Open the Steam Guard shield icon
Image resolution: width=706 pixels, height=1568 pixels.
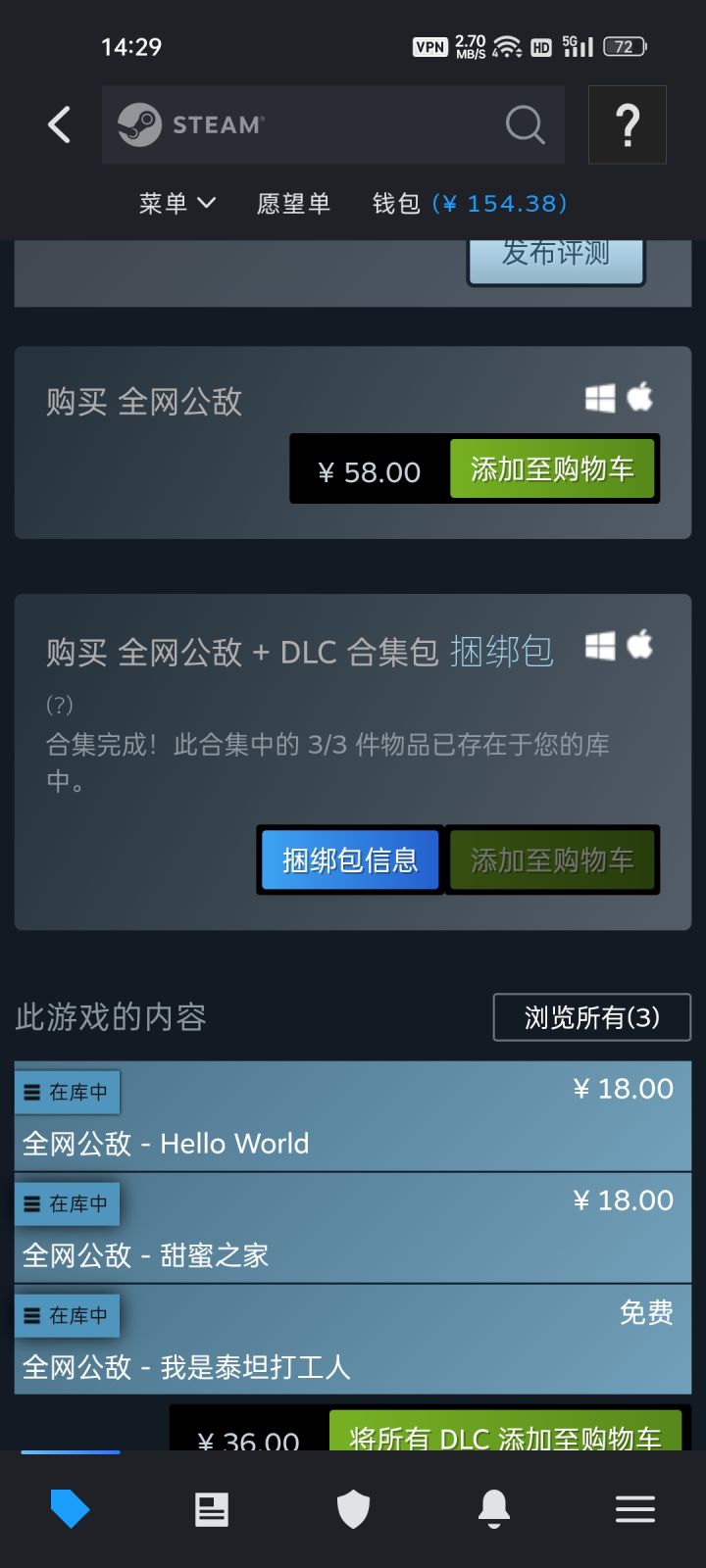[x=353, y=1509]
